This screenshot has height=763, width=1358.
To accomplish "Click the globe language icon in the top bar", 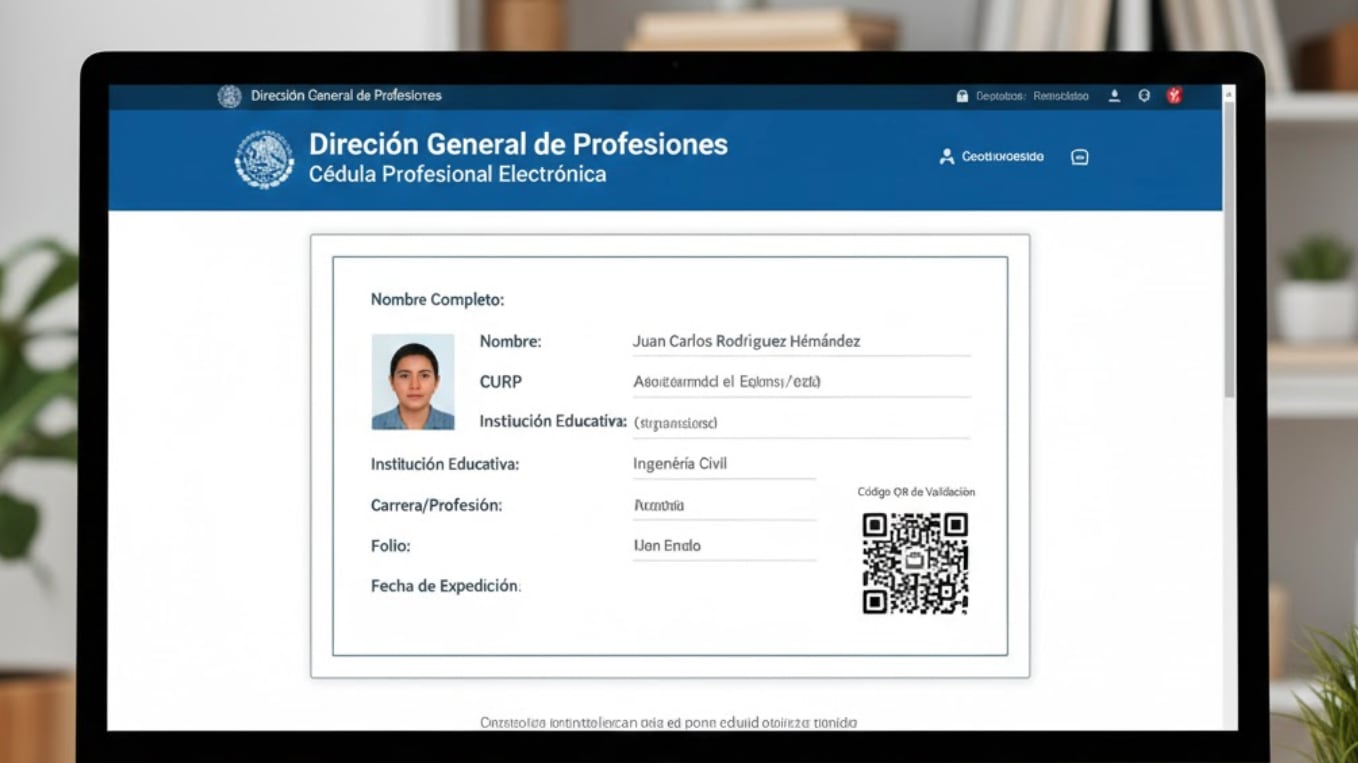I will point(1144,96).
